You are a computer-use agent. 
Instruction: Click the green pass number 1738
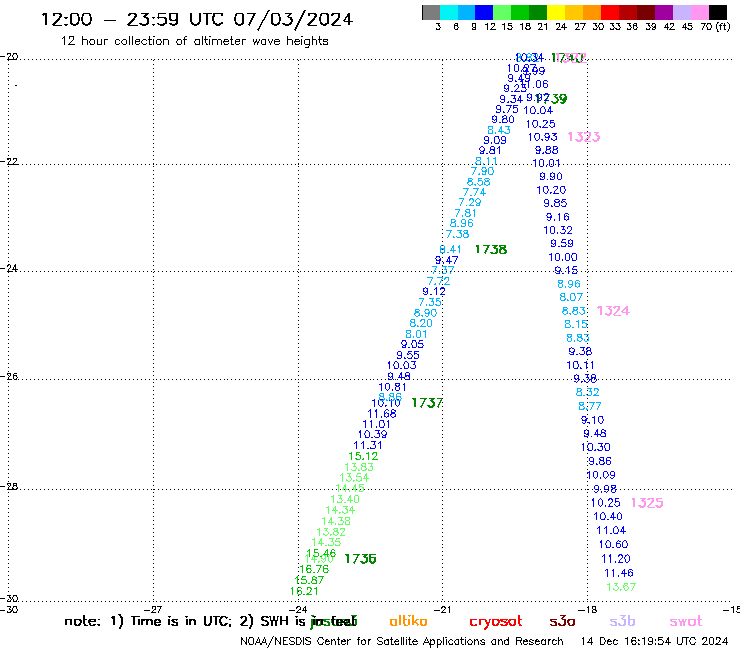(491, 249)
